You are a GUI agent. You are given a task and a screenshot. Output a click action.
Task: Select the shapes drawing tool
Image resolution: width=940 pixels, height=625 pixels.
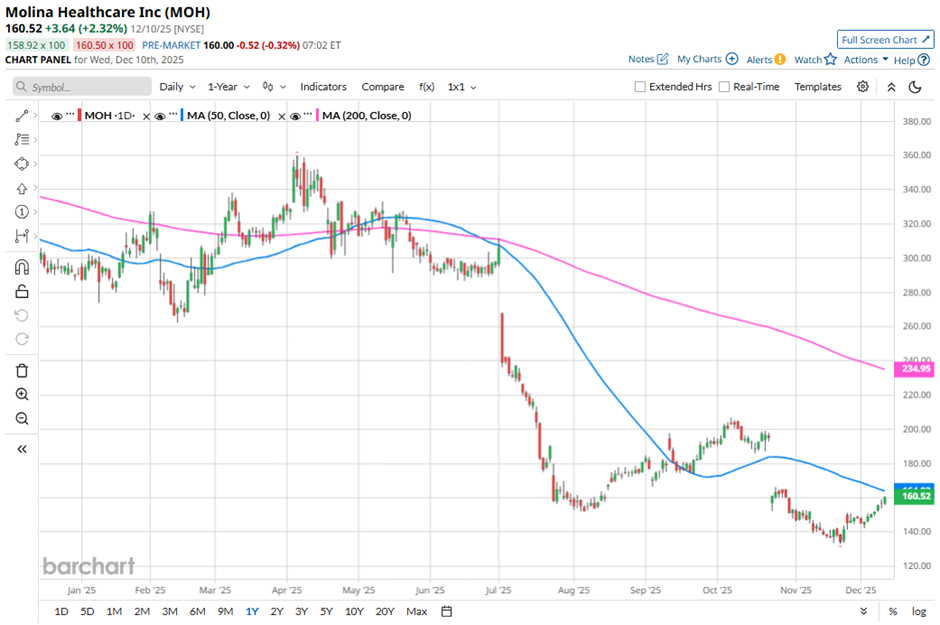tap(22, 164)
